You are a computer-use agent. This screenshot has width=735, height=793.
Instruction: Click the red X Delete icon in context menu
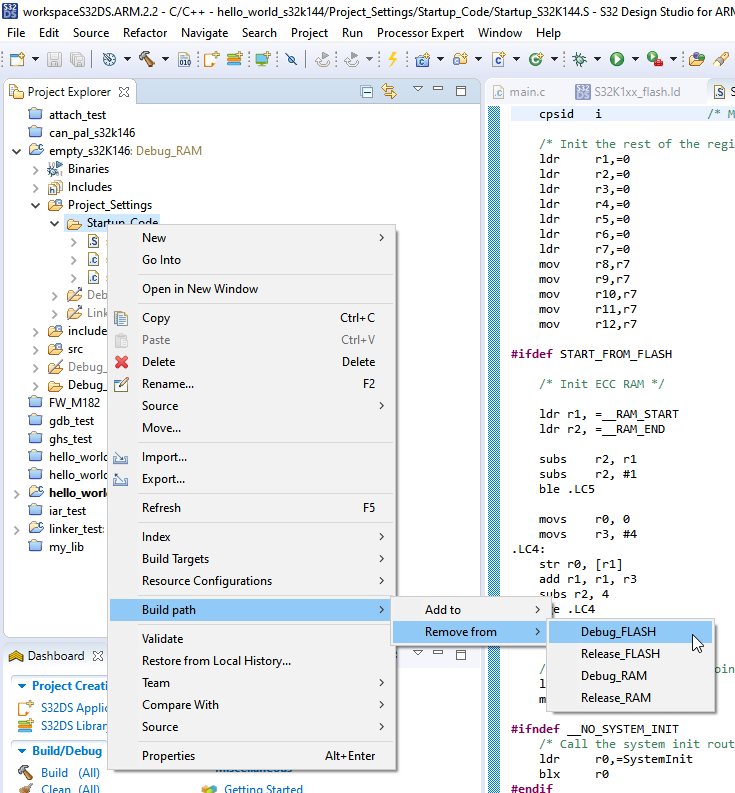tap(121, 362)
